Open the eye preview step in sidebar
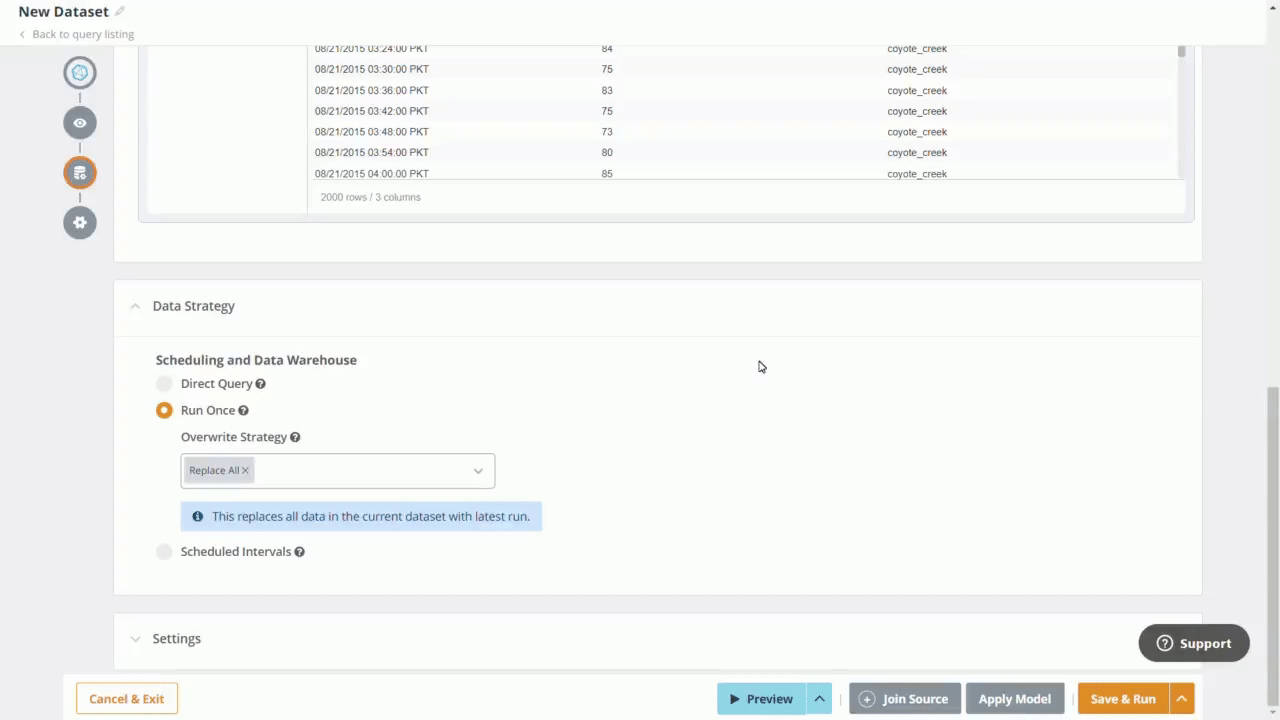The image size is (1280, 720). click(x=80, y=123)
